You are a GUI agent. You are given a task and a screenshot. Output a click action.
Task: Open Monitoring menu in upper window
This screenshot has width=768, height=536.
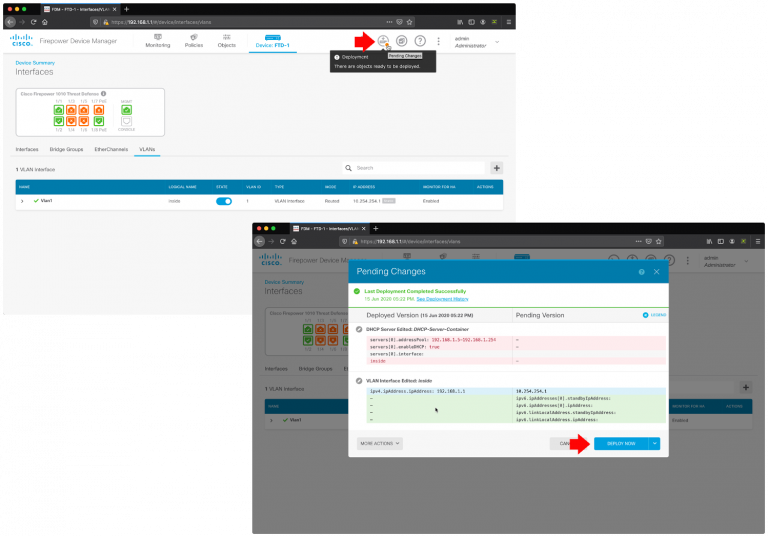point(158,41)
